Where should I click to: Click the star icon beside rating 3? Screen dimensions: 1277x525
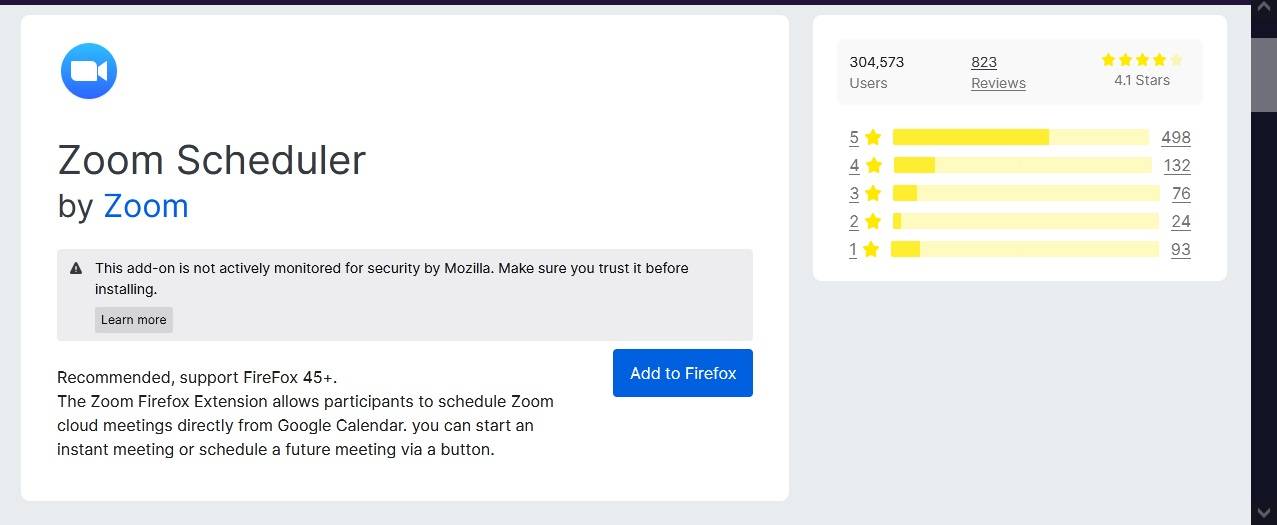[x=873, y=193]
